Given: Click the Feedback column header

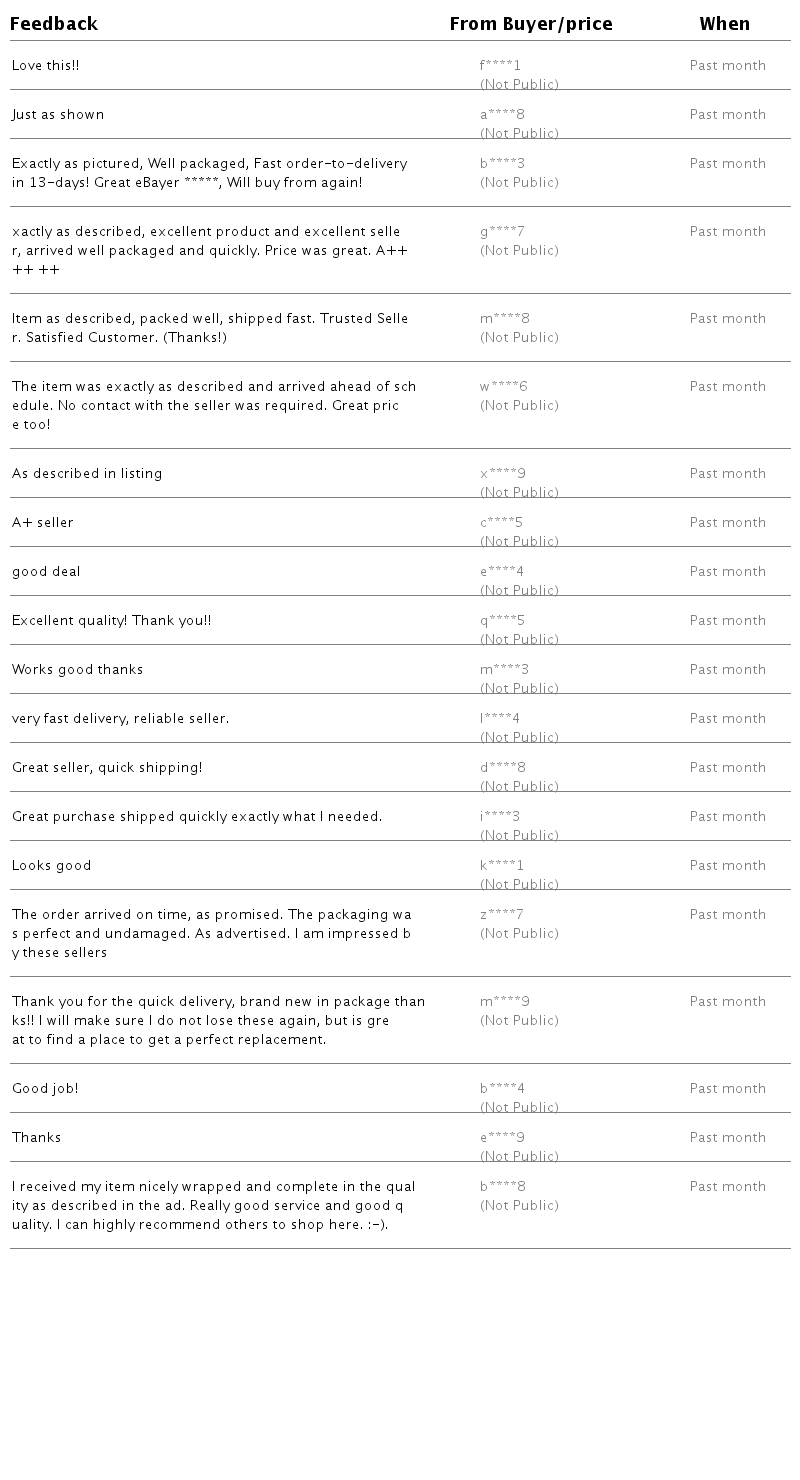Looking at the screenshot, I should [x=54, y=24].
